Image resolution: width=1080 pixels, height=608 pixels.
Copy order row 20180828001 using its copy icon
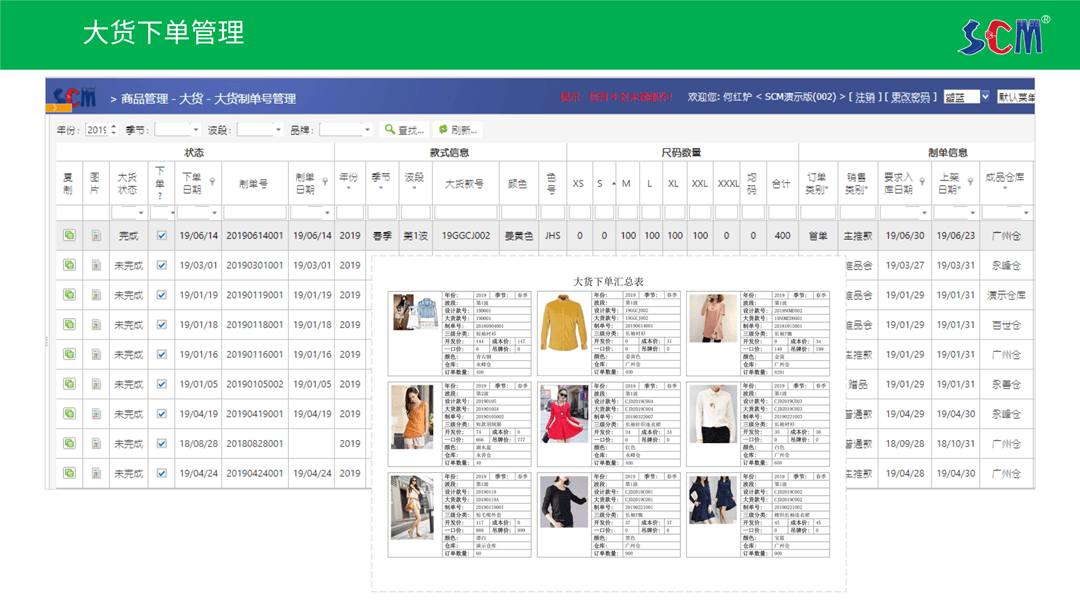[69, 443]
